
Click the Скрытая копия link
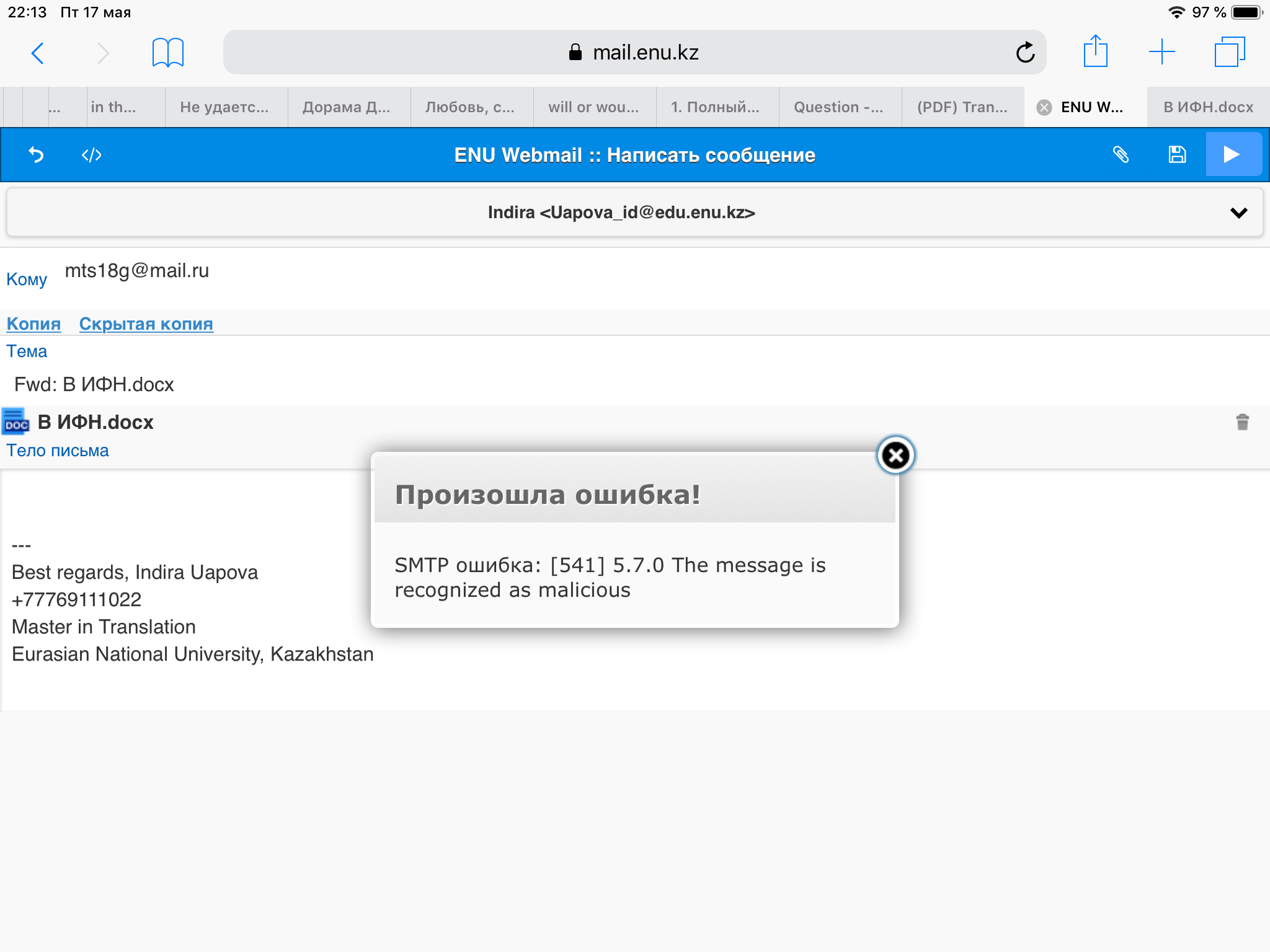coord(146,324)
